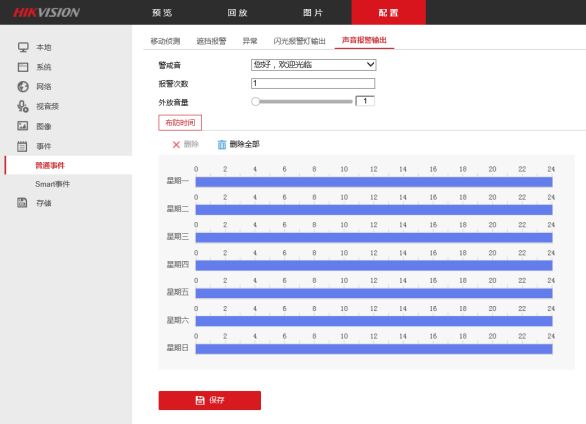Click the 删除全部 text button

(x=244, y=144)
